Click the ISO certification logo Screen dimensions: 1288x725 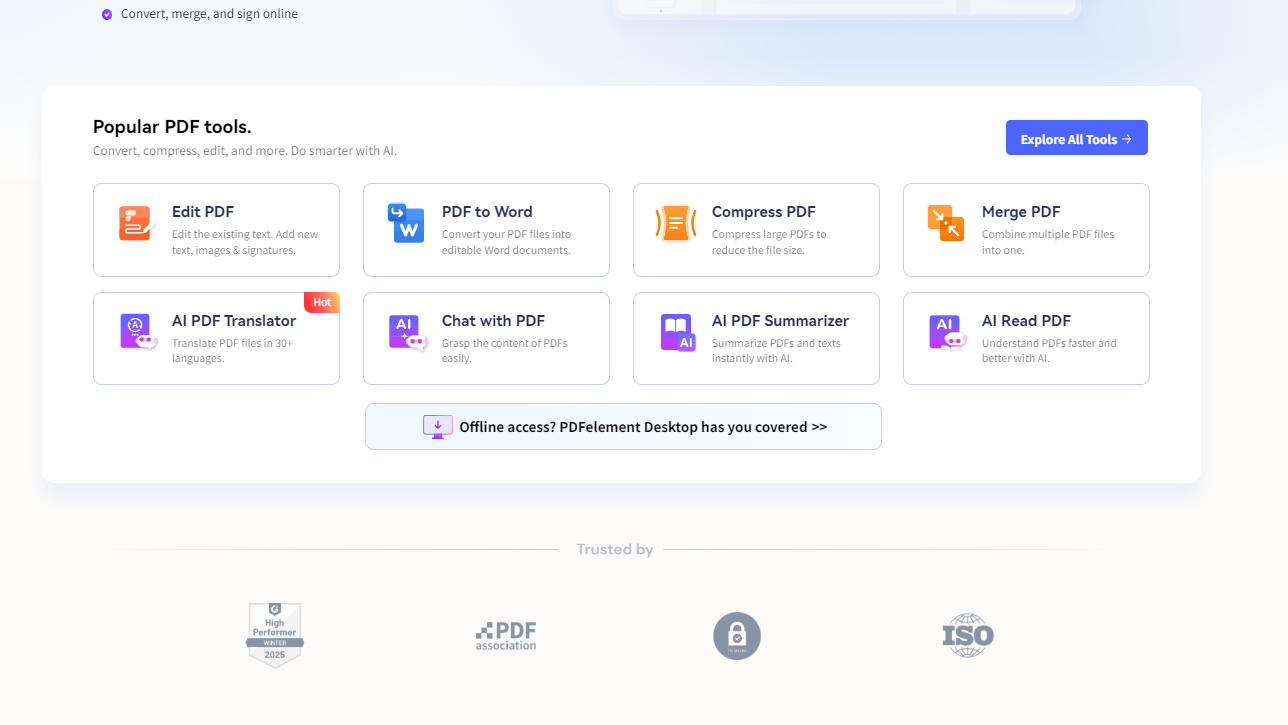(968, 636)
